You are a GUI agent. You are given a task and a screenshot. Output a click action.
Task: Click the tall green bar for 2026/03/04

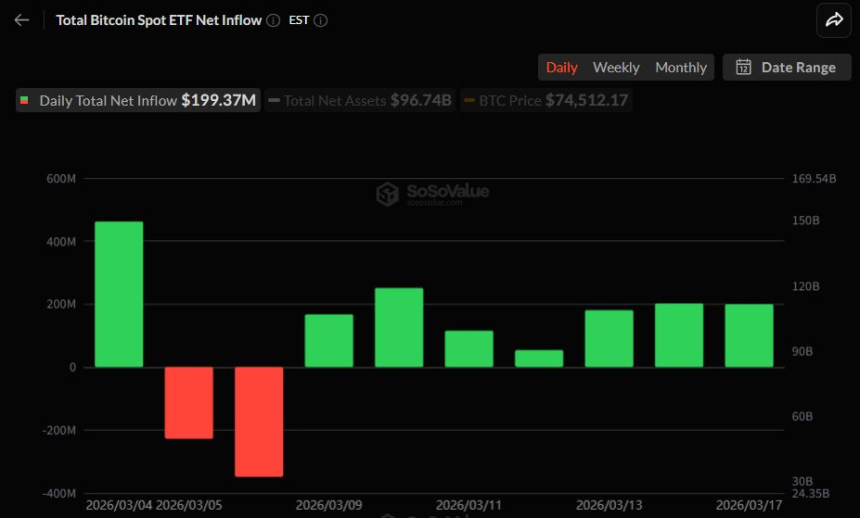(119, 294)
